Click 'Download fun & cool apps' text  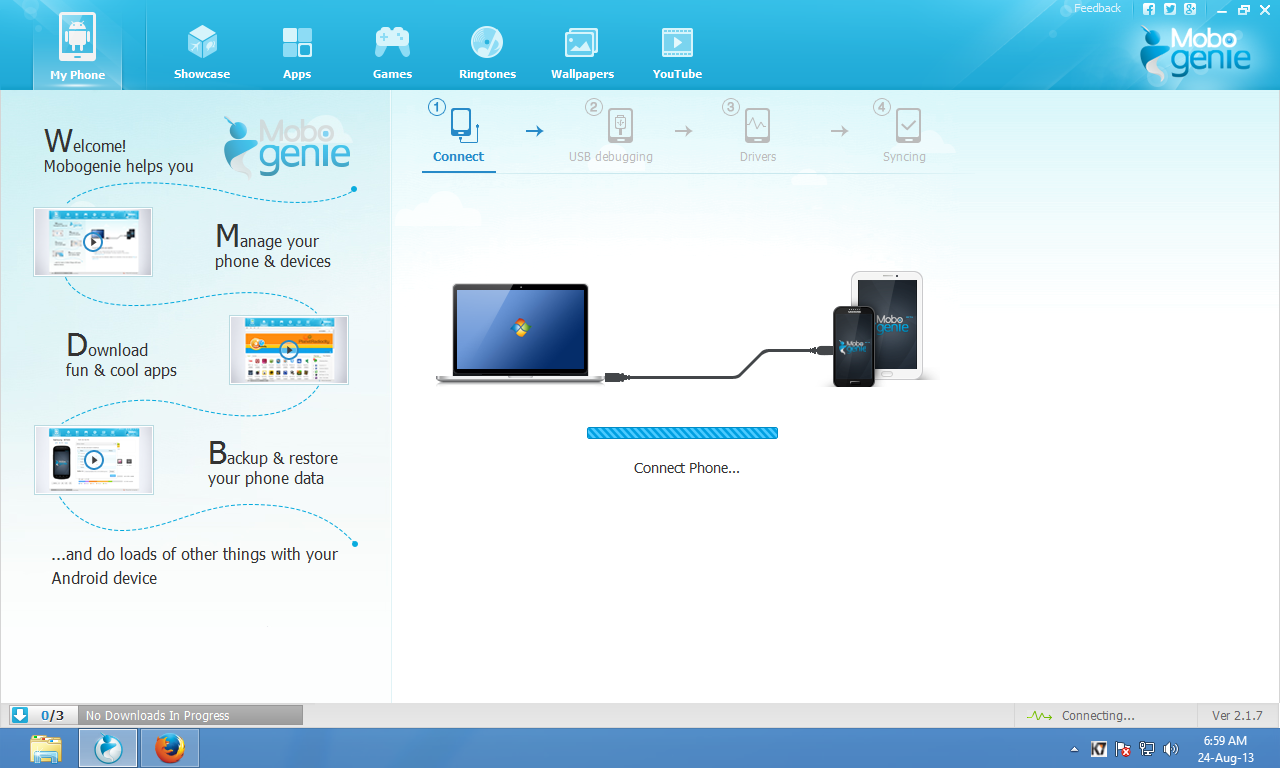(x=121, y=356)
